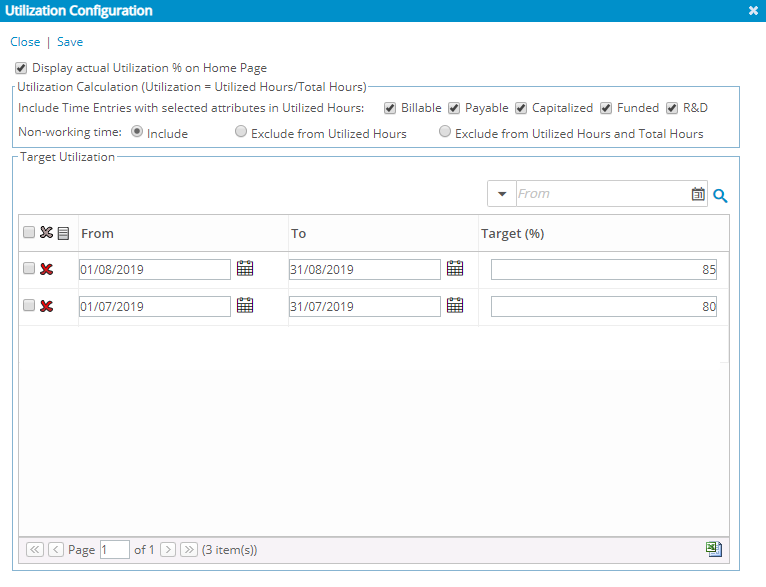This screenshot has width=766, height=587.
Task: Go to first page of grid
Action: click(x=35, y=549)
